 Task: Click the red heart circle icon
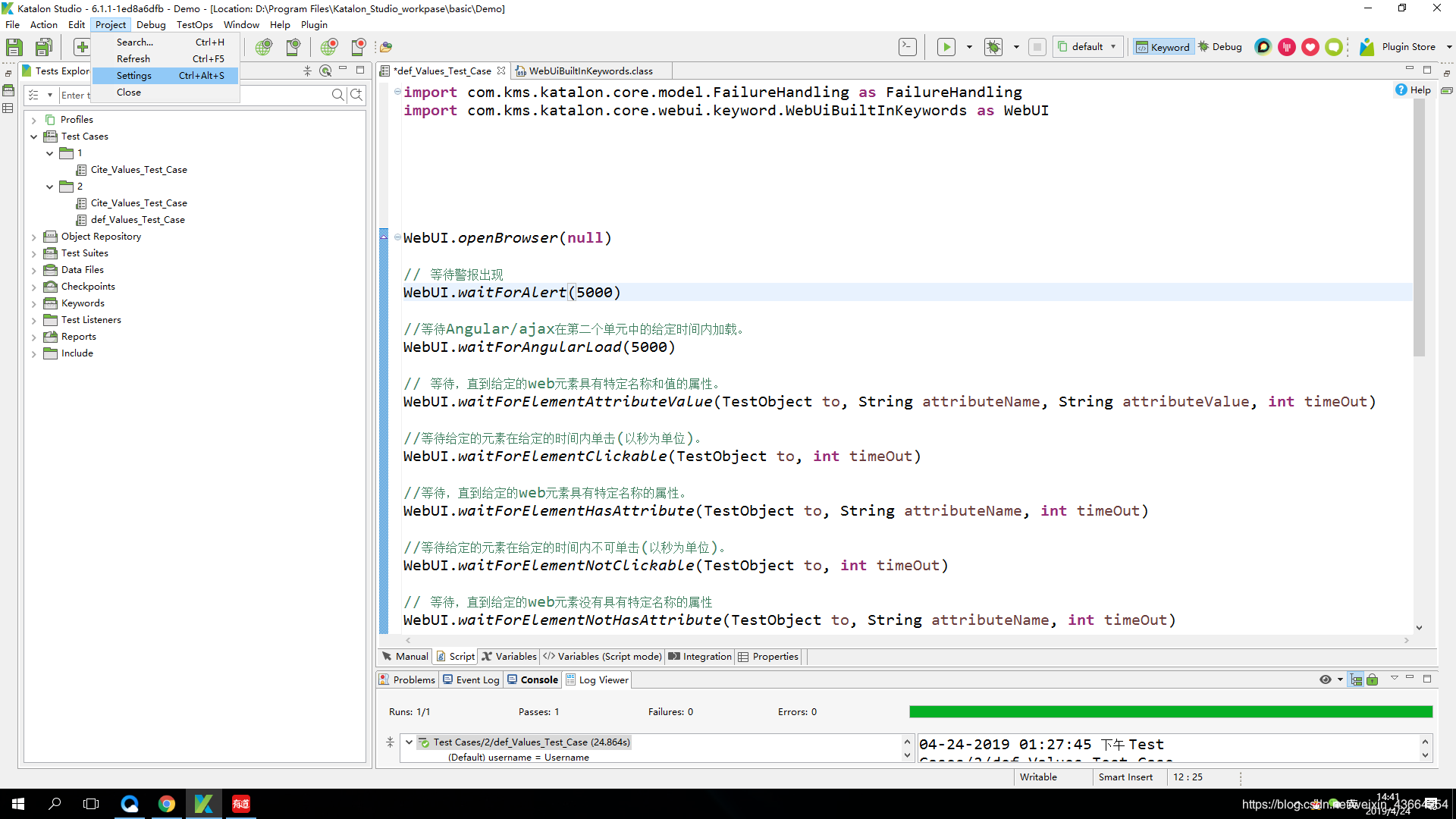pos(1310,47)
